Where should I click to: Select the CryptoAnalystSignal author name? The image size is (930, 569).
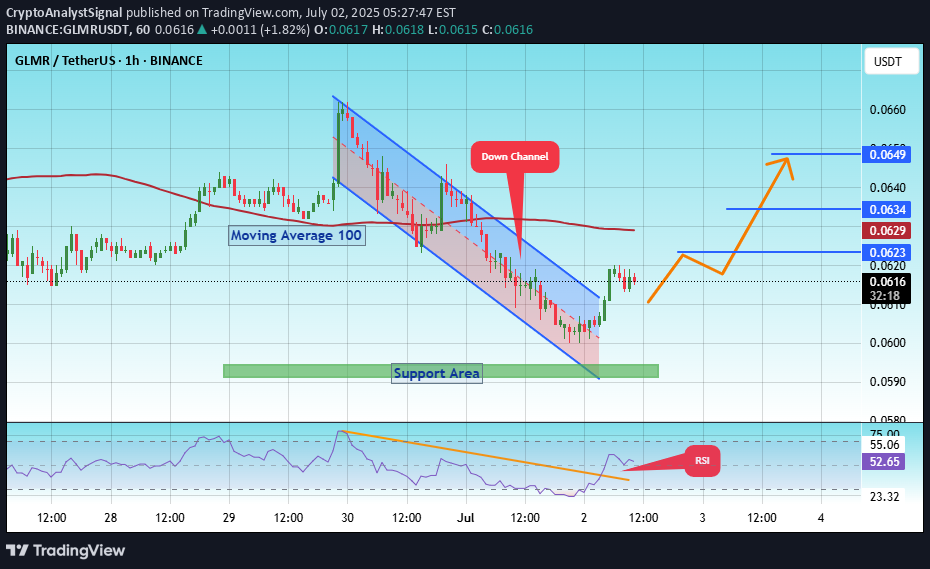[64, 12]
